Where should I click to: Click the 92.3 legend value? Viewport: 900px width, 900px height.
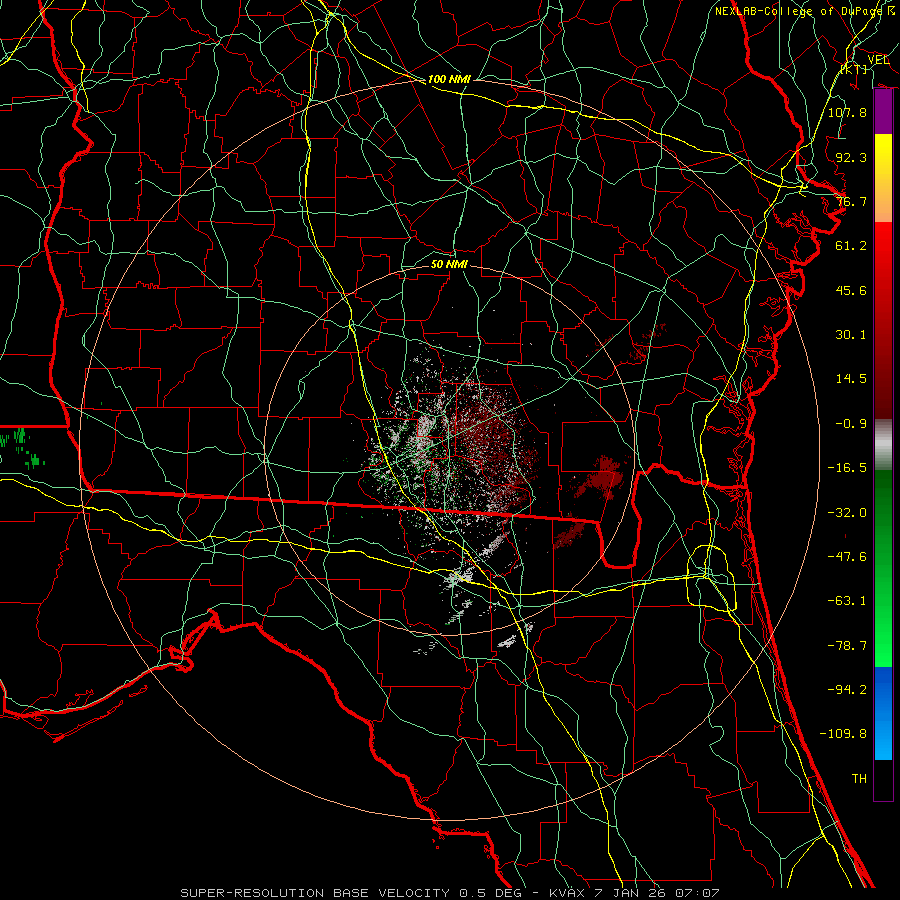click(x=851, y=157)
